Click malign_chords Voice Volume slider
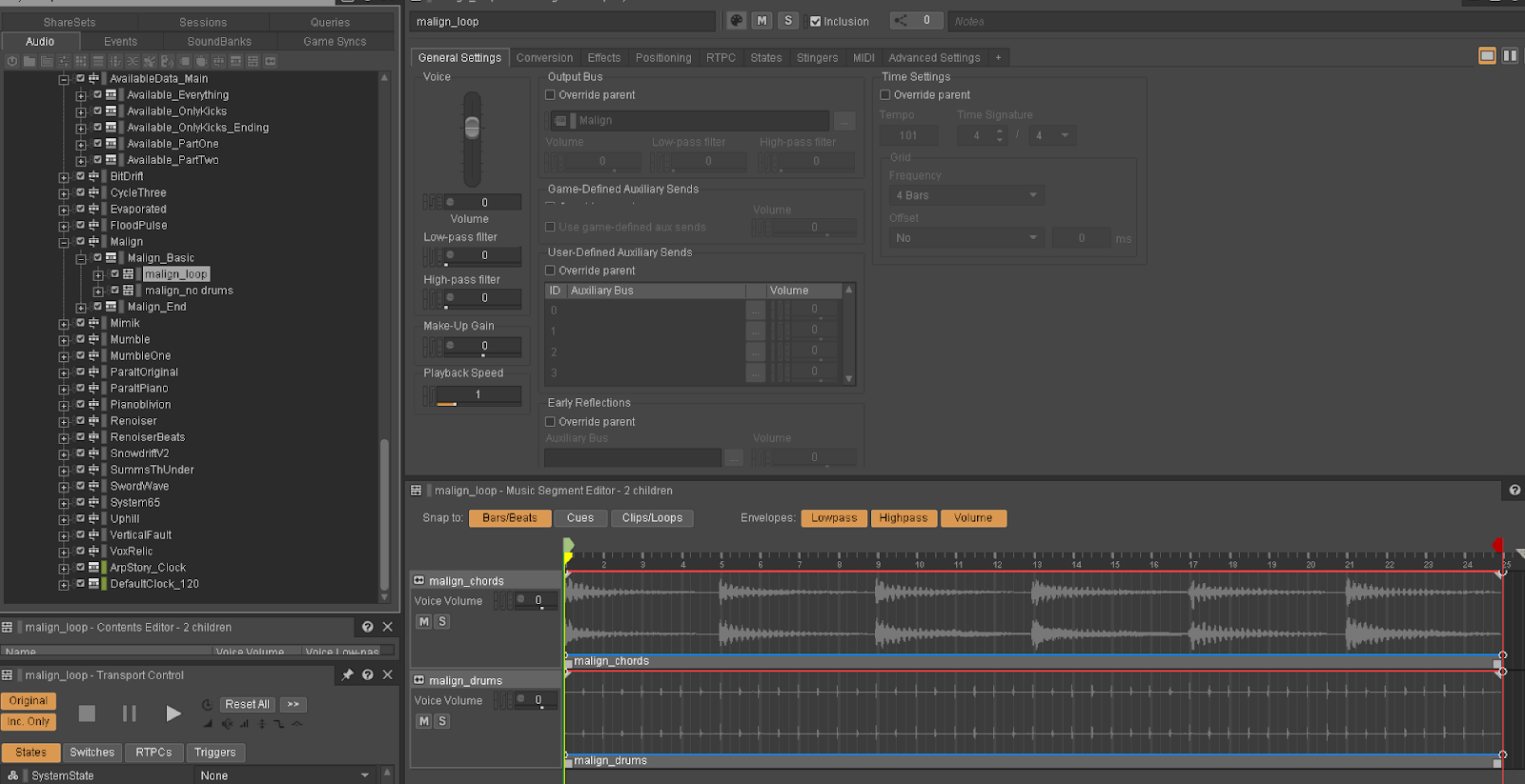Viewport: 1525px width, 784px height. 536,600
